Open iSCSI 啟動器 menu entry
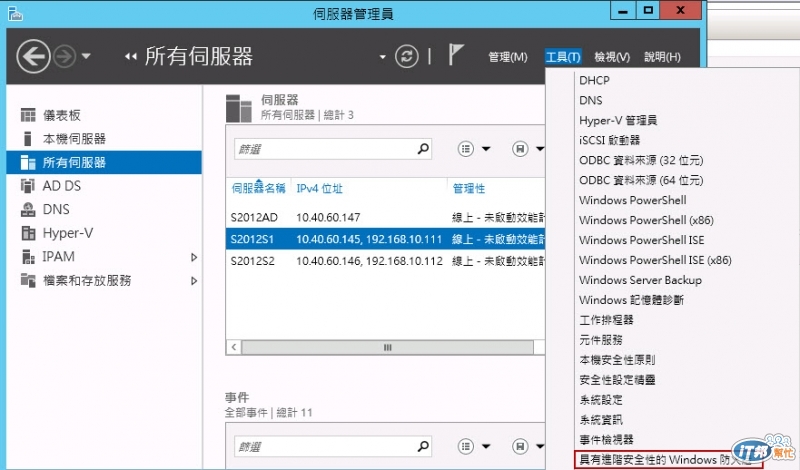Screen dimensions: 800x470 click(609, 140)
